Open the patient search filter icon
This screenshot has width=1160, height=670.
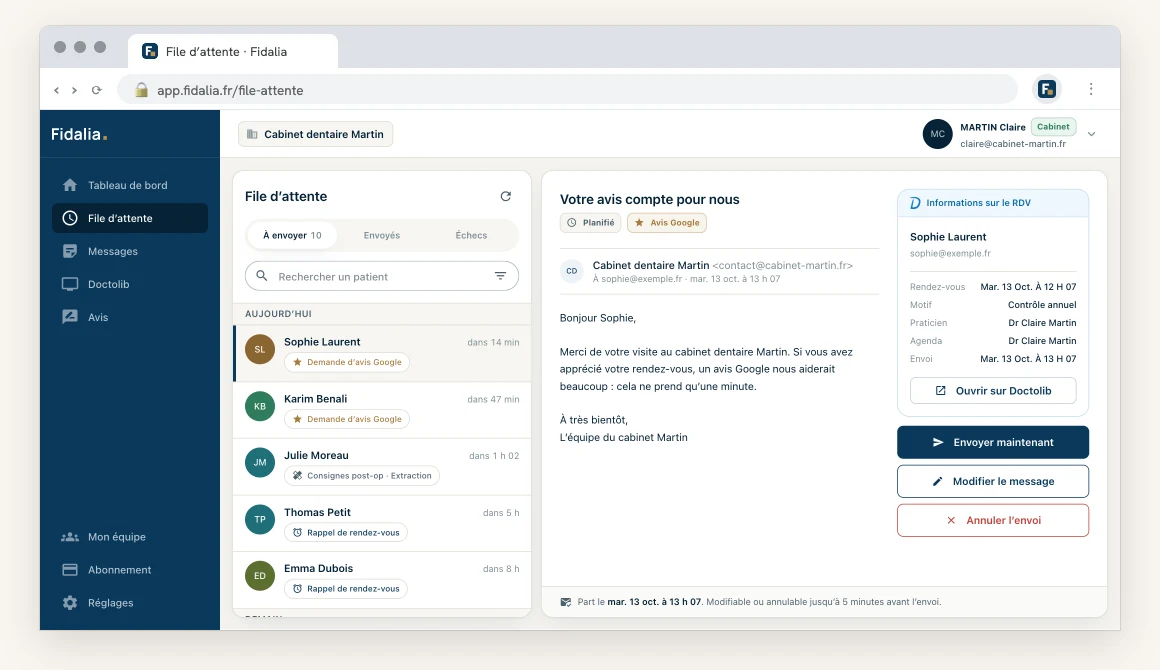click(x=501, y=276)
